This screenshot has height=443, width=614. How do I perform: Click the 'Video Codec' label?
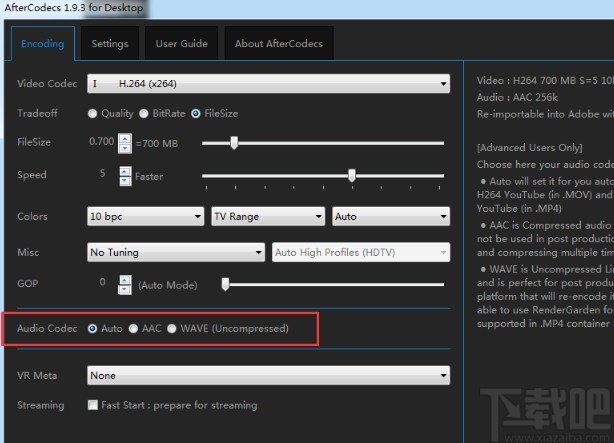click(47, 83)
